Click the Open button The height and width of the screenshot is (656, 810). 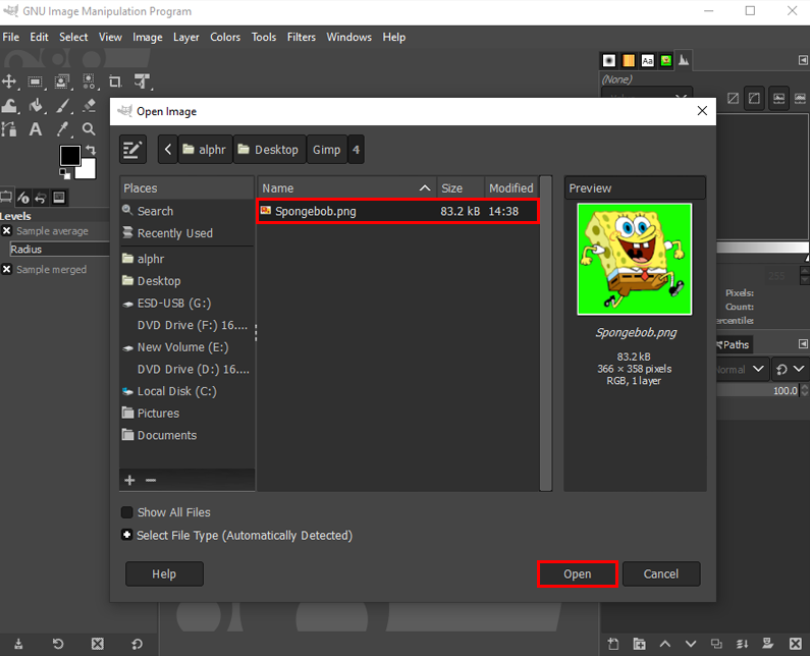577,574
